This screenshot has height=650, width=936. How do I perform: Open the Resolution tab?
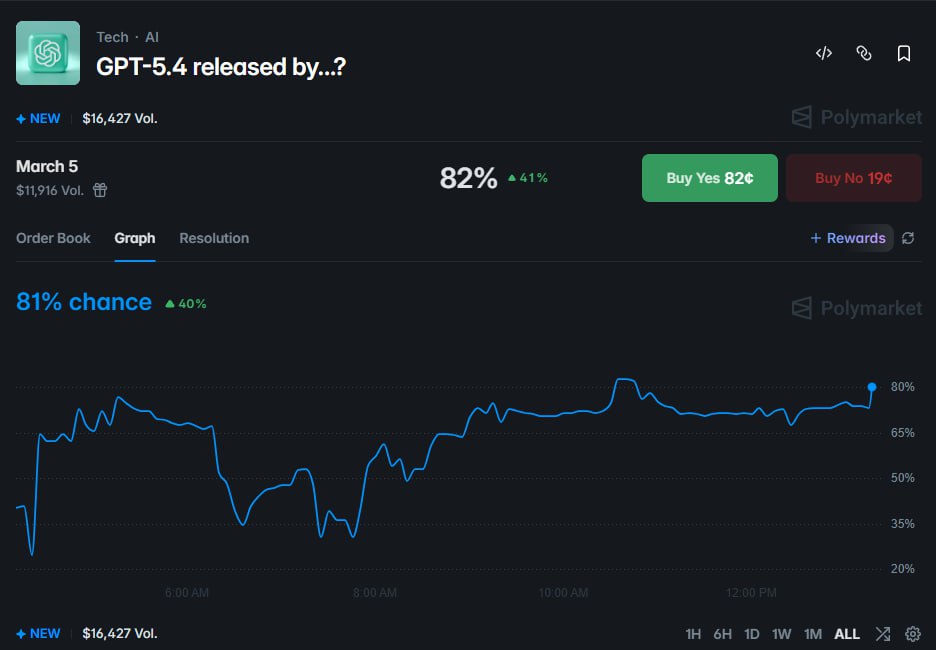214,238
